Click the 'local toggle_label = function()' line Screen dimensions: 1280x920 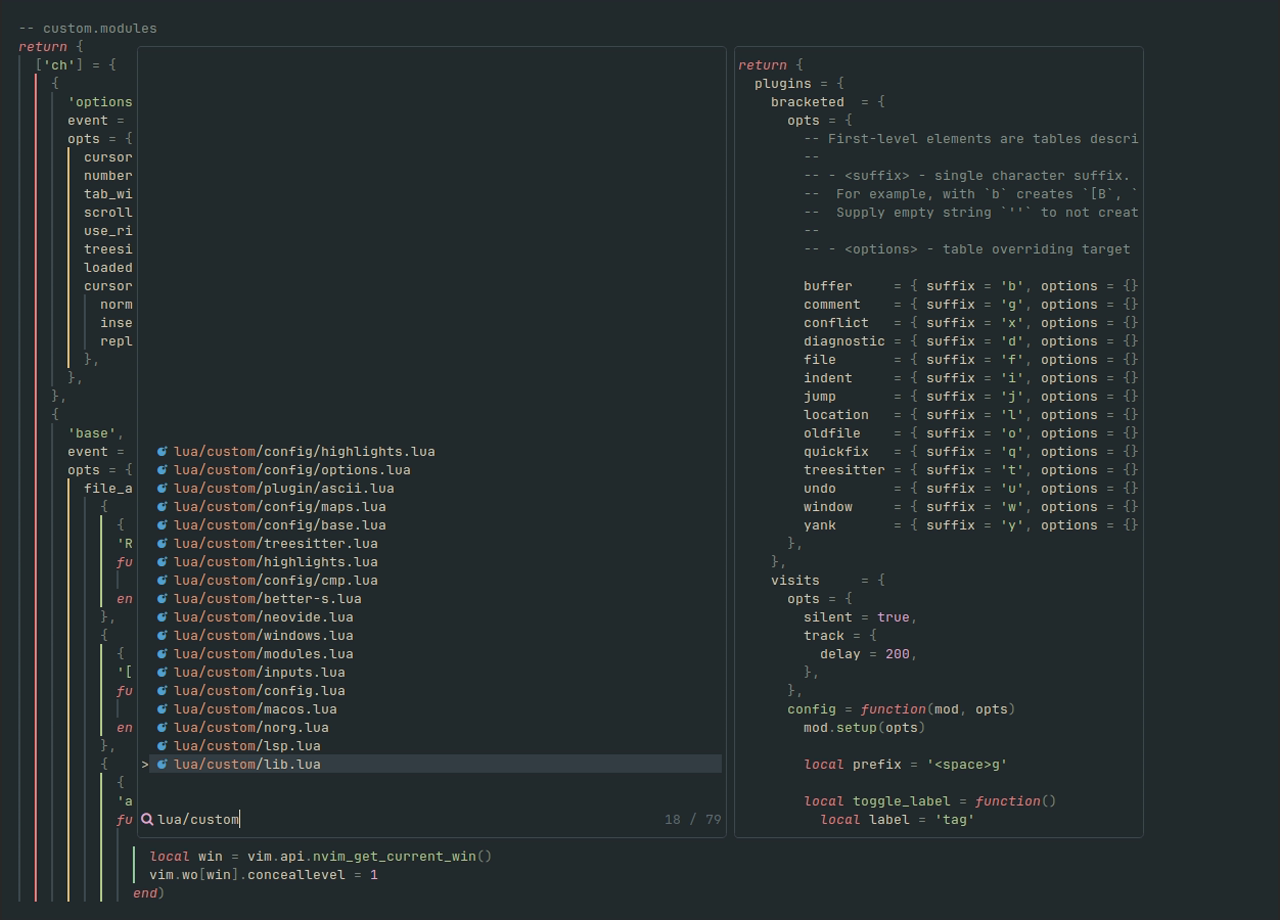pyautogui.click(x=930, y=801)
